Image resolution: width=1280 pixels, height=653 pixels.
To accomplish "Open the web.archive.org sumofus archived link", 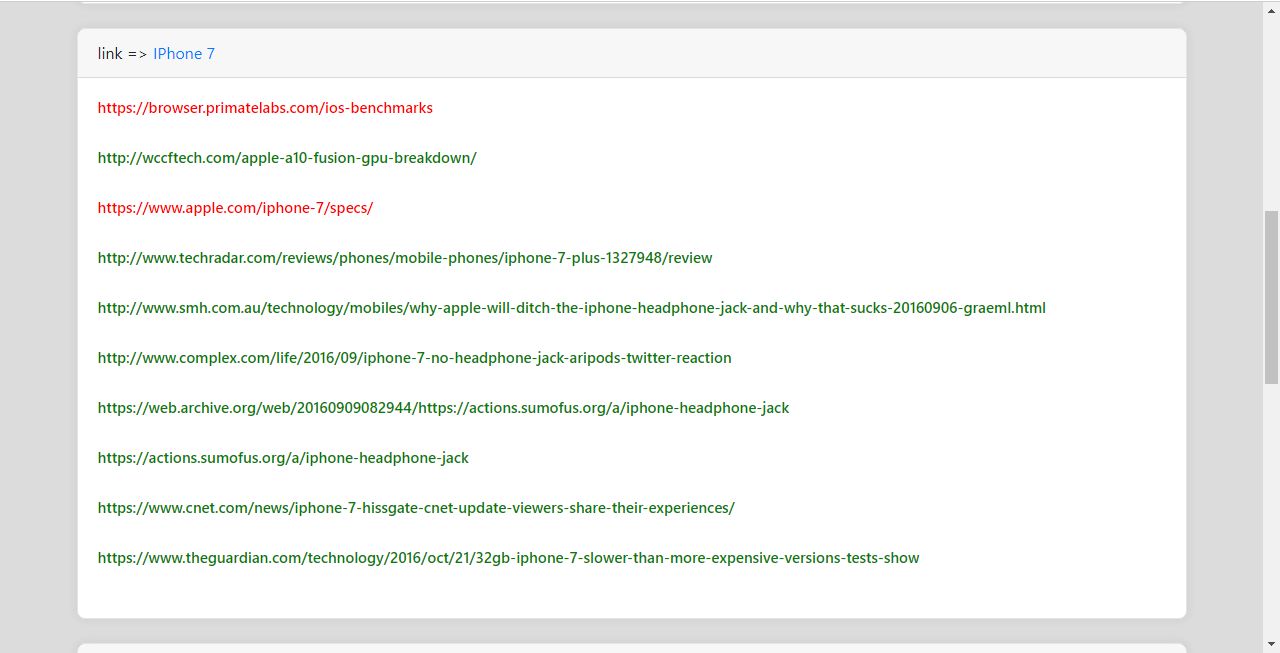I will [x=443, y=408].
